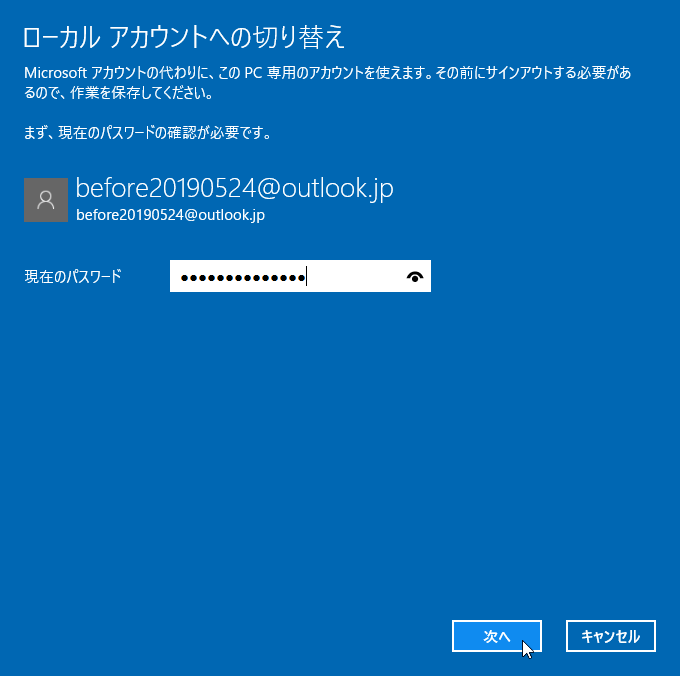680x676 pixels.
Task: Click the 次へ button
Action: 497,636
